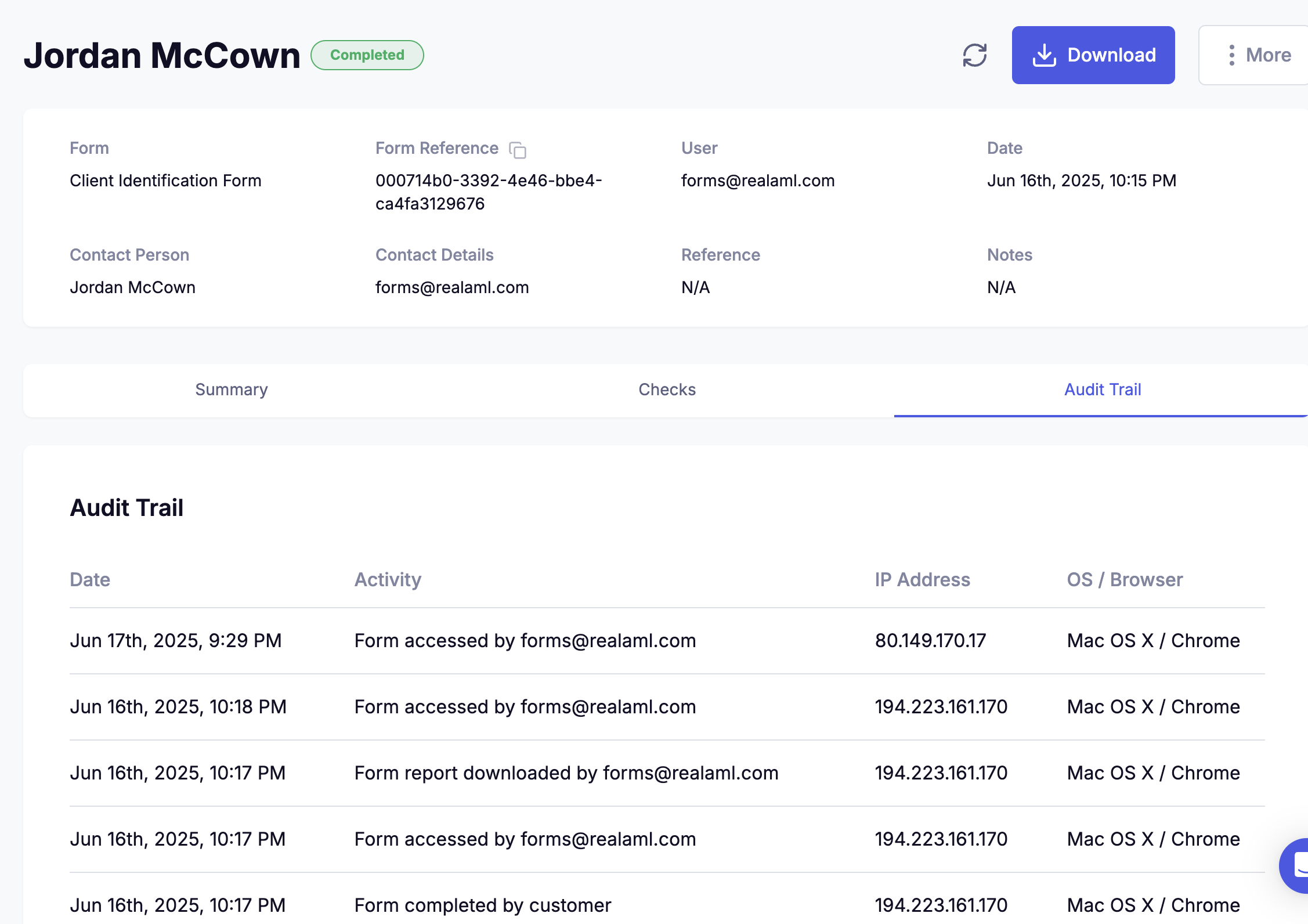The image size is (1308, 924).
Task: Click the Activity column header
Action: click(388, 579)
